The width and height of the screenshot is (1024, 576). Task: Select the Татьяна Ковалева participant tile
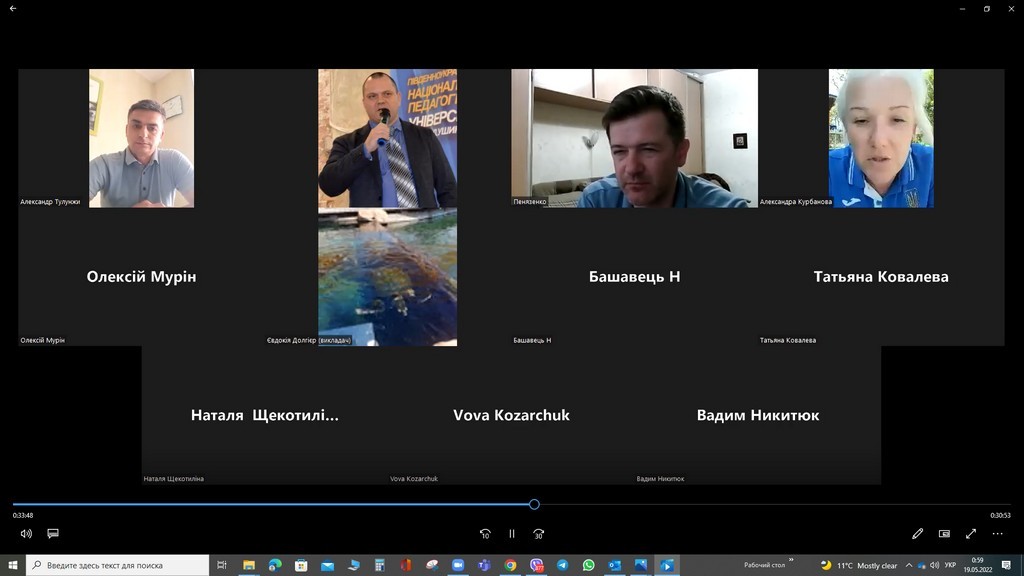pos(881,277)
